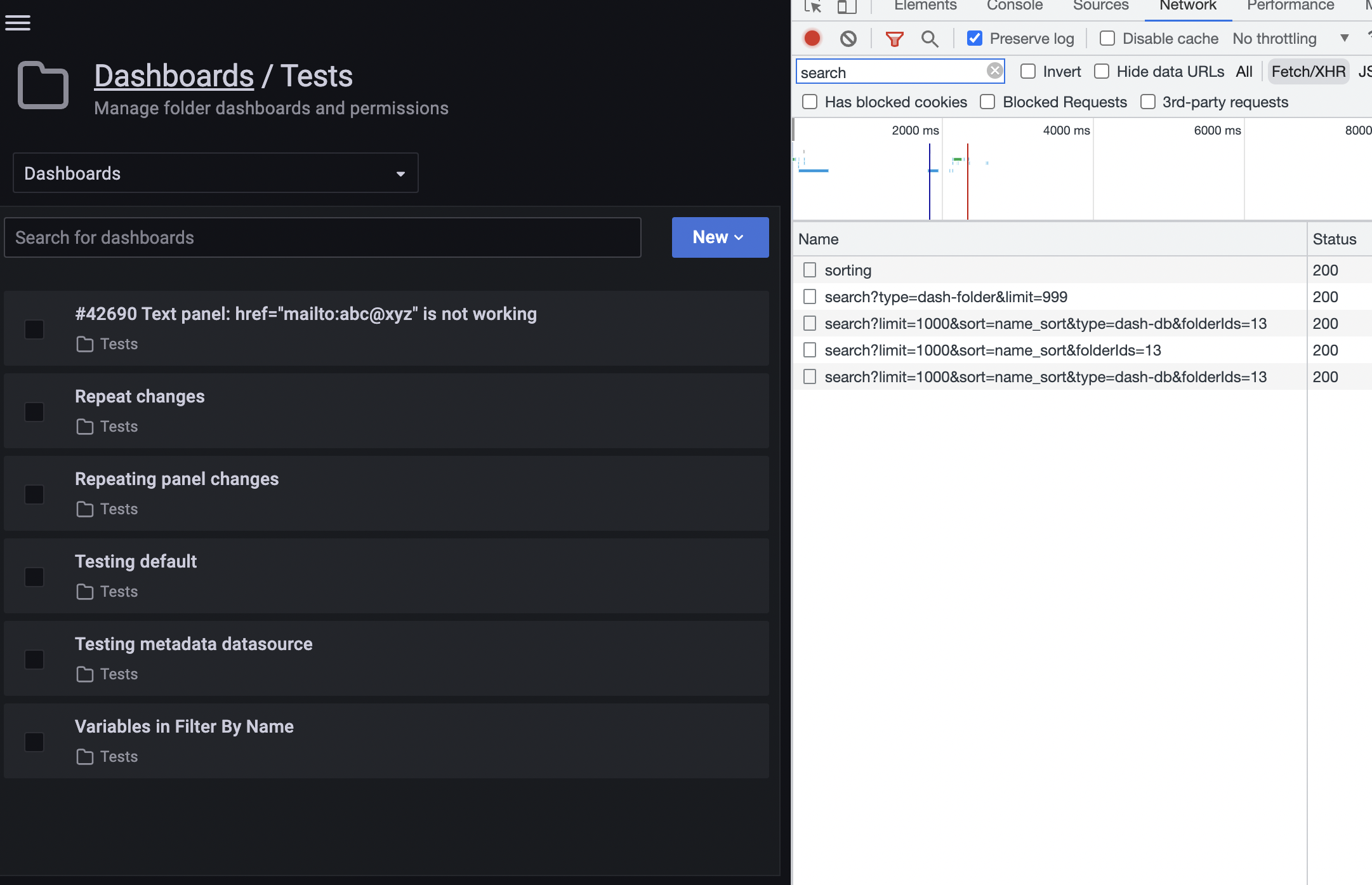Screen dimensions: 1372x885
Task: Switch to the Elements tab
Action: click(925, 5)
